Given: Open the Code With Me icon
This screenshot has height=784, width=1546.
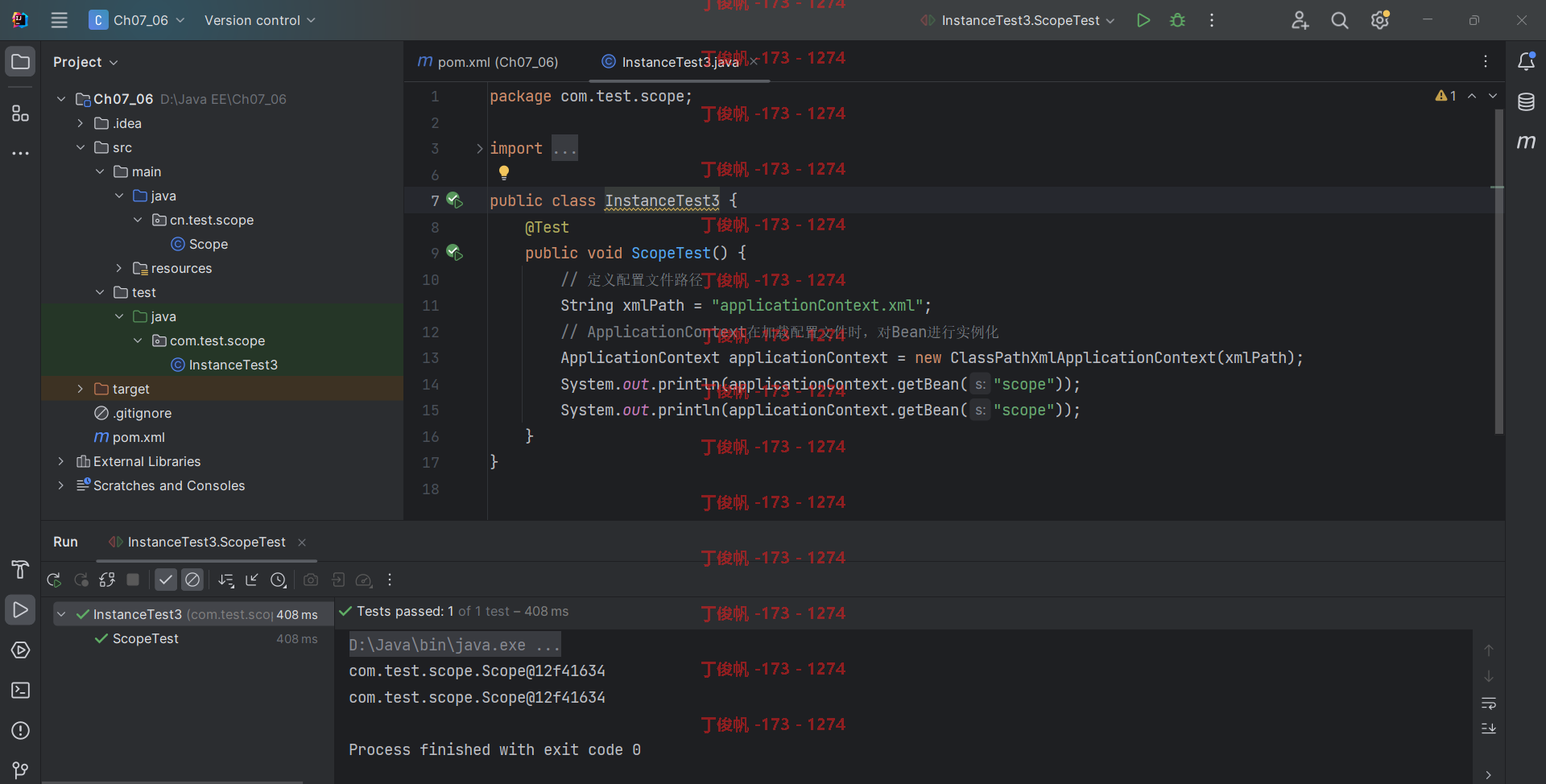Looking at the screenshot, I should (x=1300, y=20).
